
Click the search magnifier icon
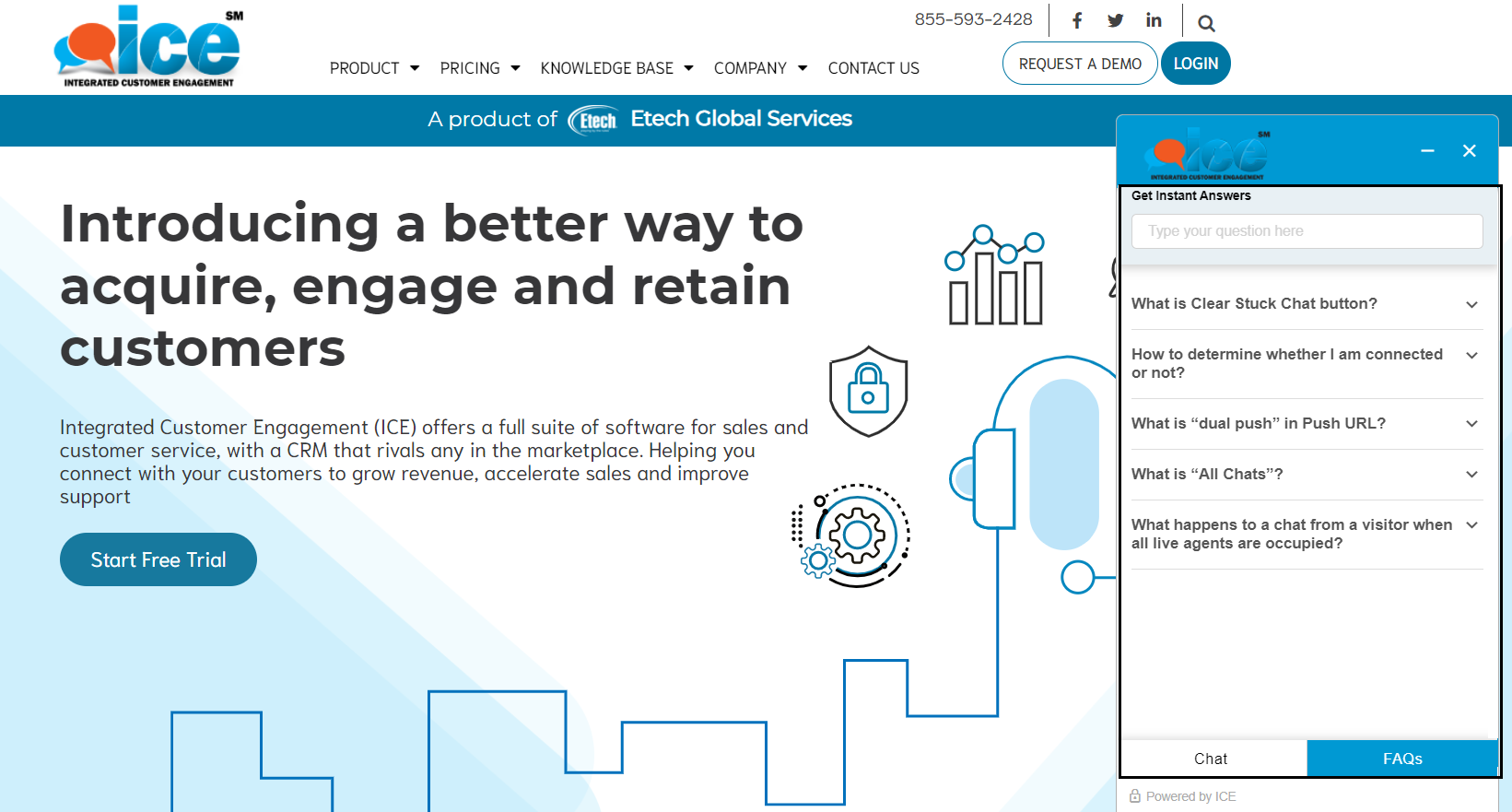[1206, 23]
